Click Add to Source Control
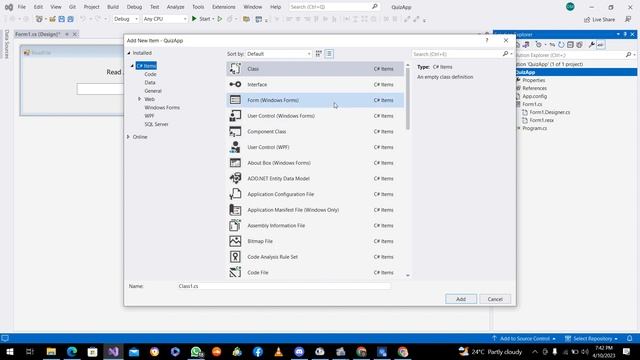640x360 pixels. click(524, 339)
